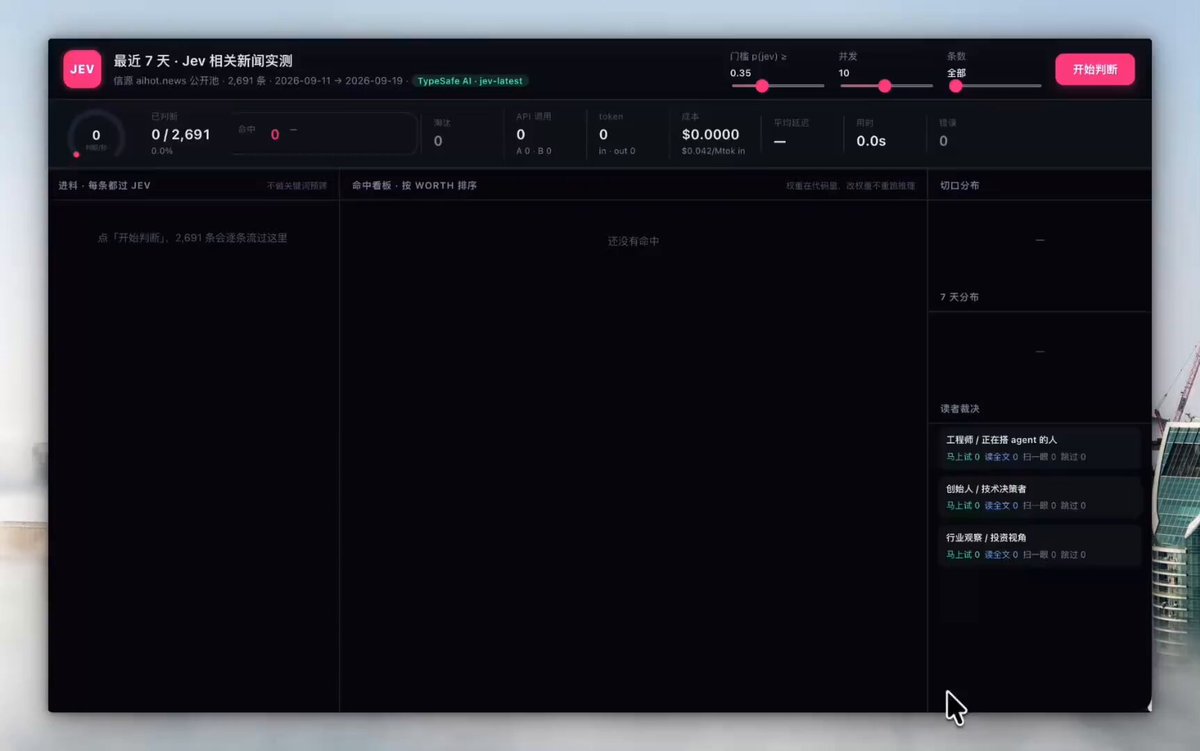Click 读全文 in the 创始人 card
The width and height of the screenshot is (1200, 751).
(1001, 506)
